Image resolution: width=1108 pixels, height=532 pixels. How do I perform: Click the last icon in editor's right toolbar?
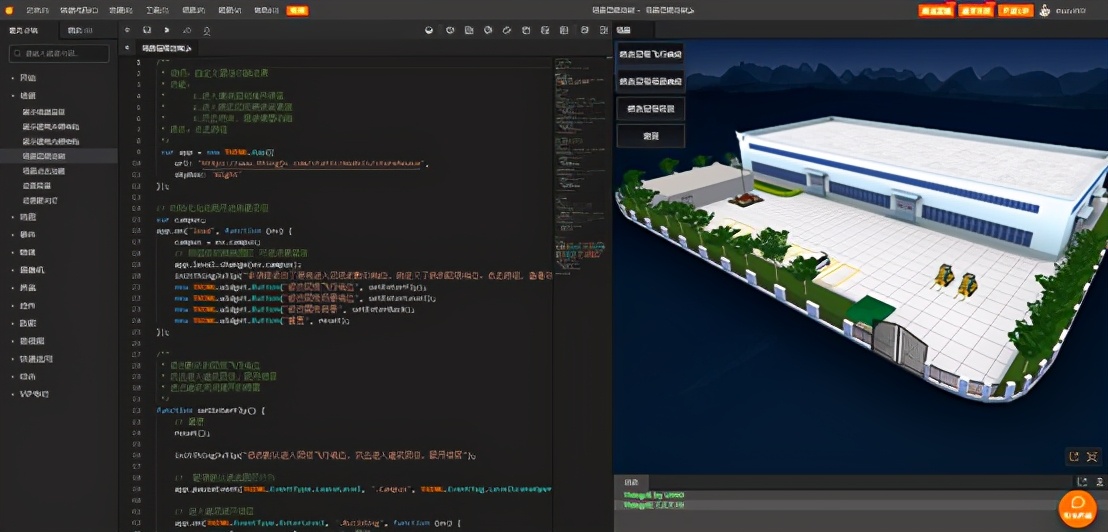pos(603,30)
